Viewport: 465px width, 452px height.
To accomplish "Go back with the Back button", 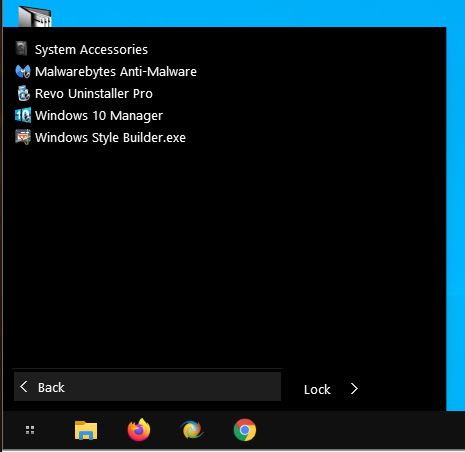I will [147, 387].
